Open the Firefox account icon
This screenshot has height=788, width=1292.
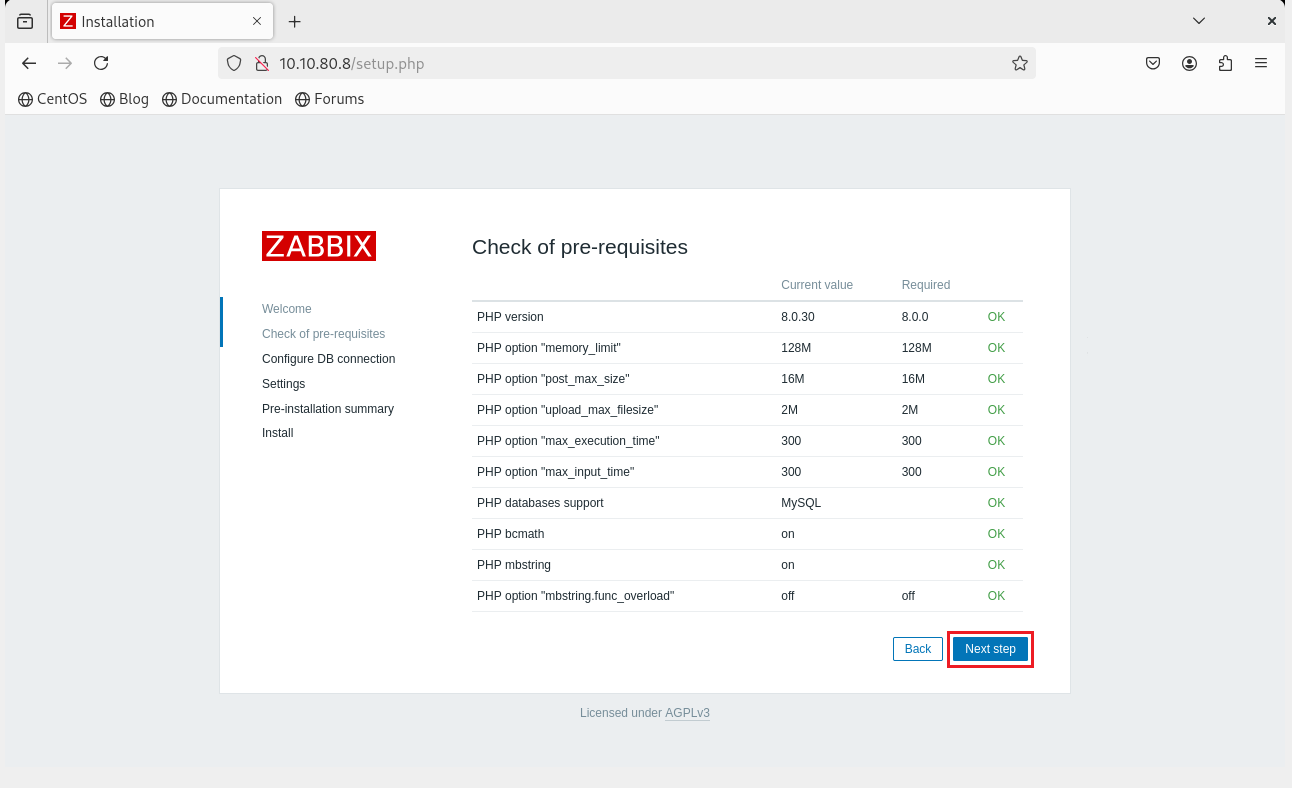(x=1189, y=63)
